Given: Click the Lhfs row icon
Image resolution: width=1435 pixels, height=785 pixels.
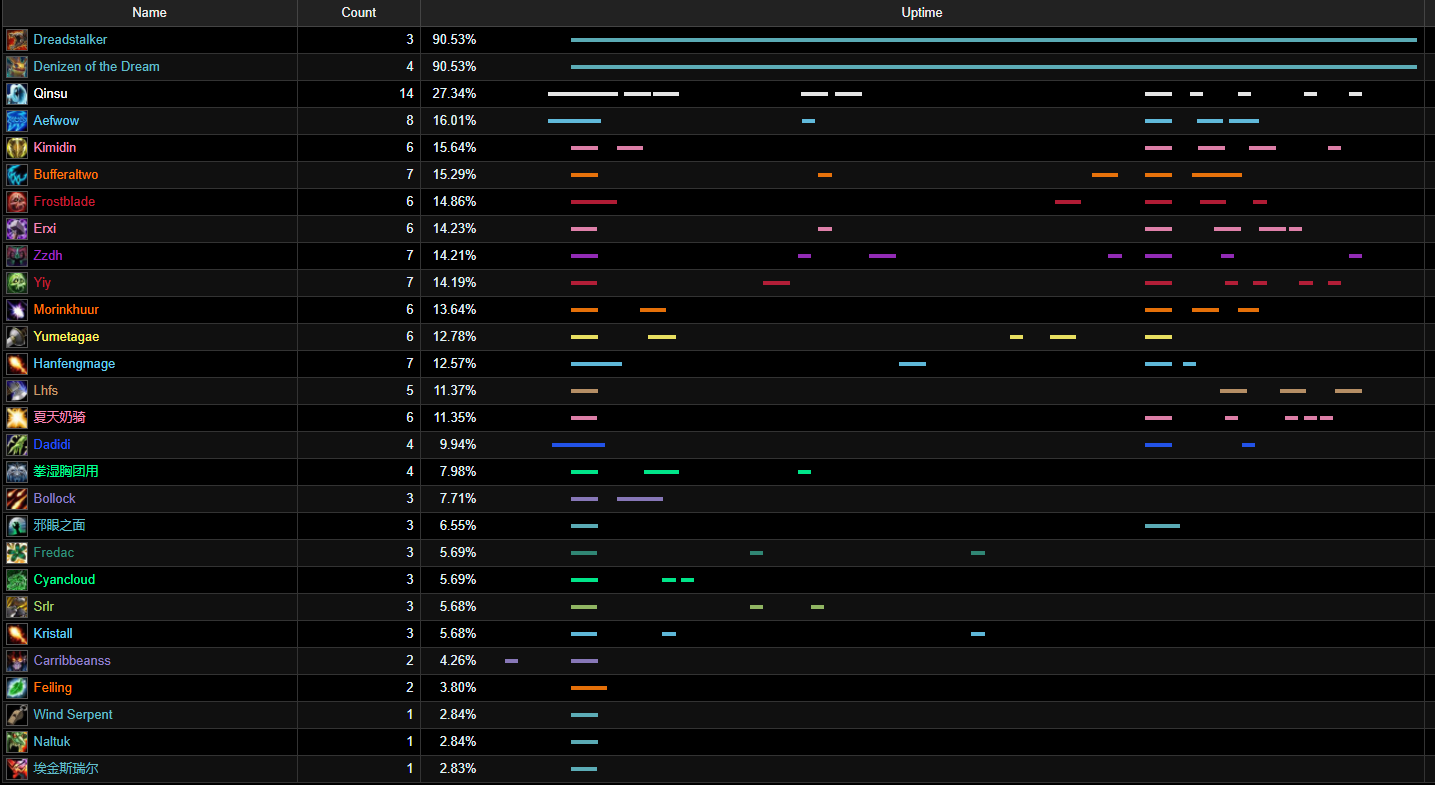Looking at the screenshot, I should (17, 391).
